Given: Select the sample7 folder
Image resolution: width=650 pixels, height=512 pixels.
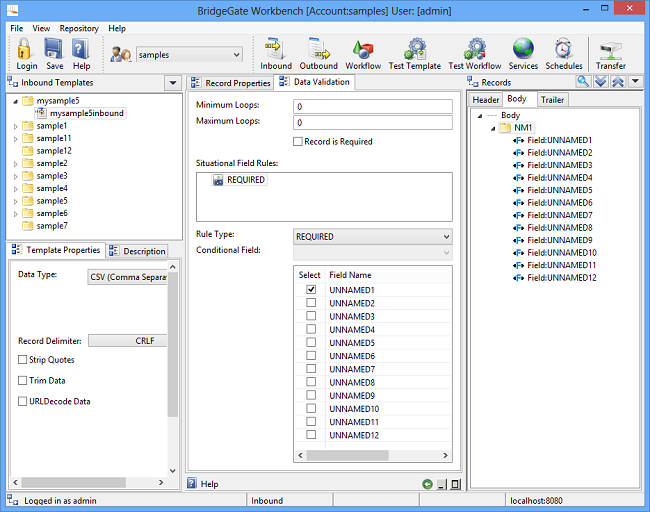Looking at the screenshot, I should point(45,226).
